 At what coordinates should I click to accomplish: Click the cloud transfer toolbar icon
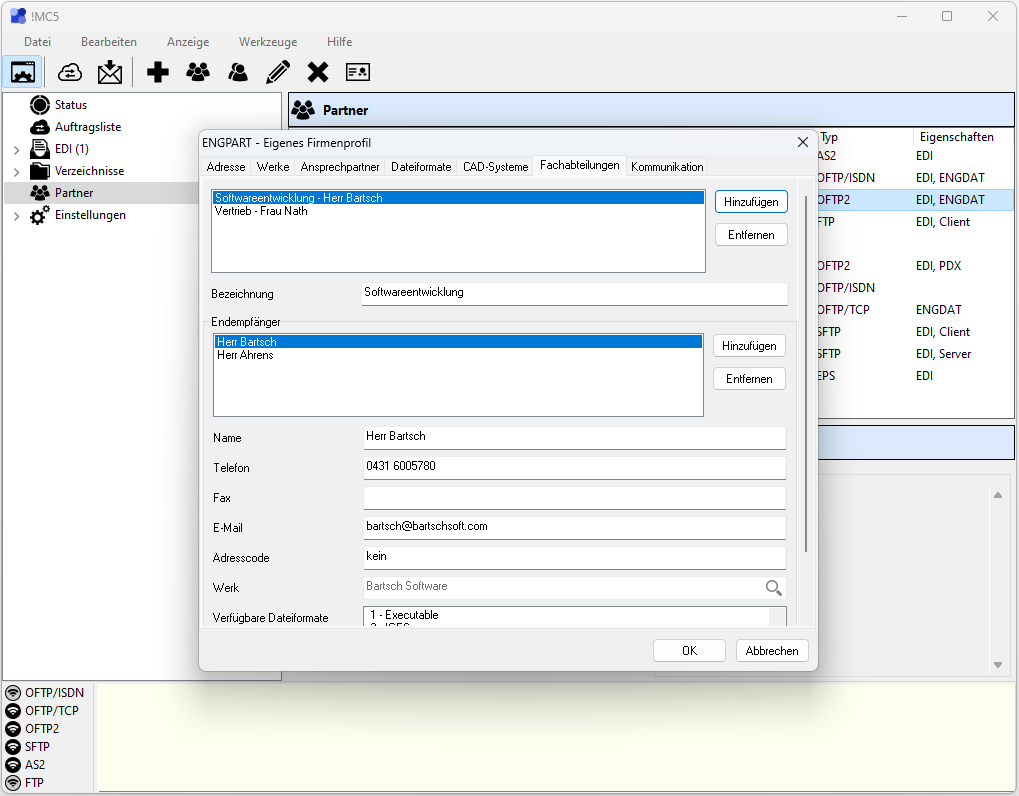(x=70, y=72)
